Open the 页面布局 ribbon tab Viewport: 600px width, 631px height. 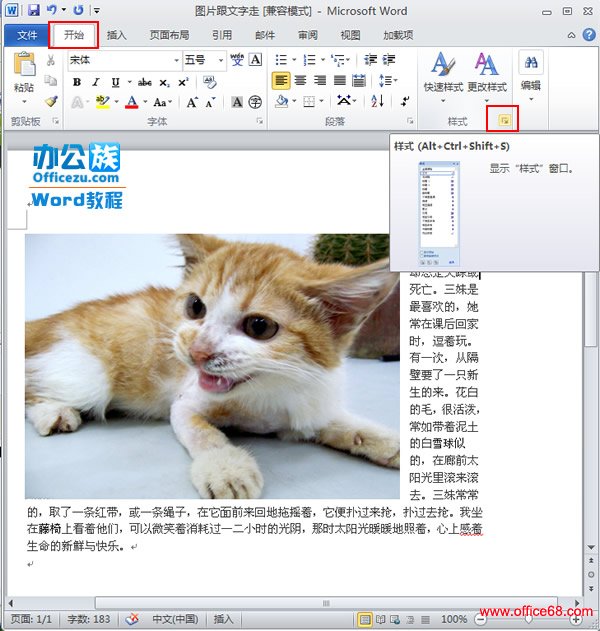(x=169, y=35)
